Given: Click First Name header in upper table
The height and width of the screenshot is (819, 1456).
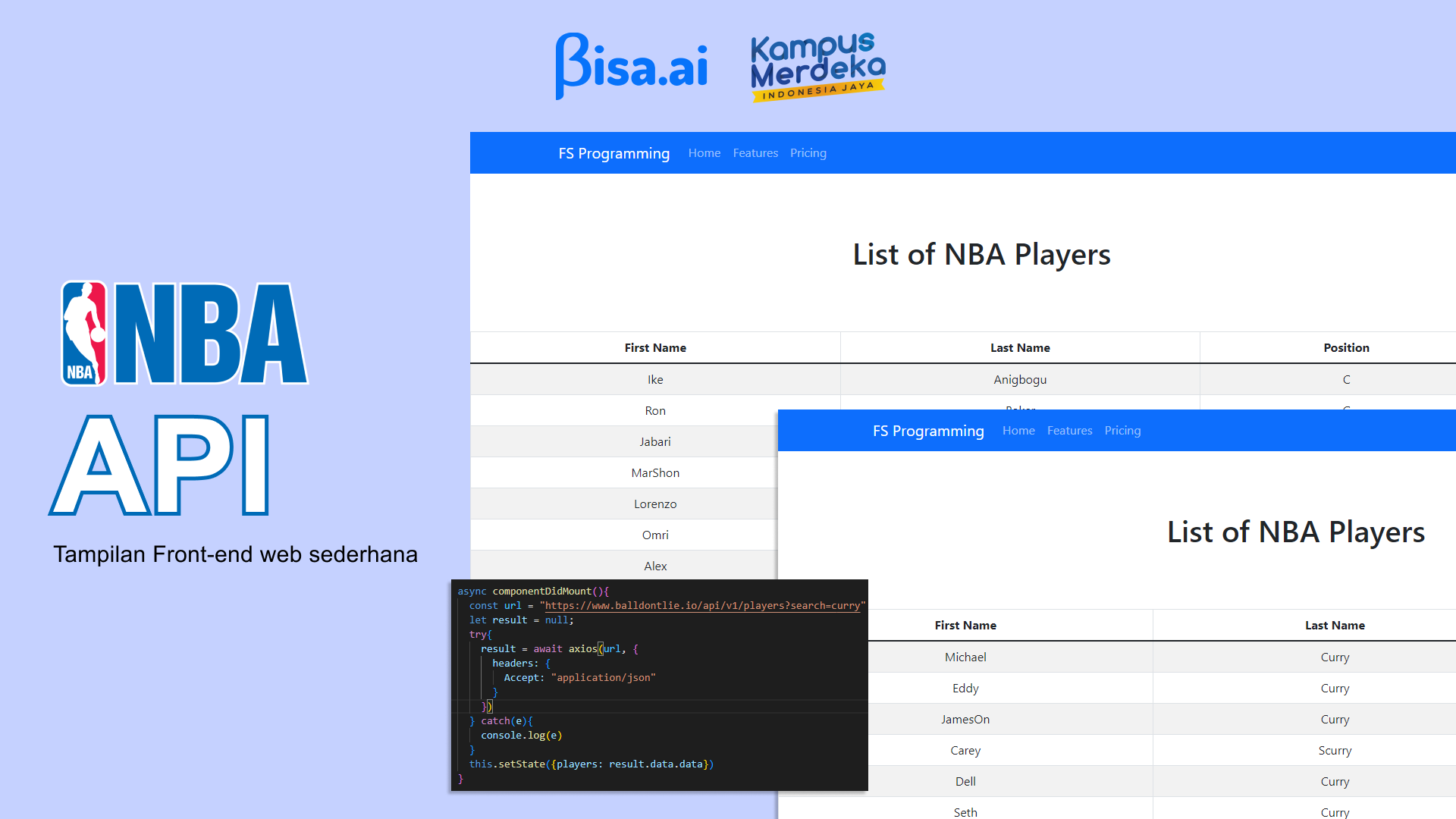Looking at the screenshot, I should pos(655,348).
